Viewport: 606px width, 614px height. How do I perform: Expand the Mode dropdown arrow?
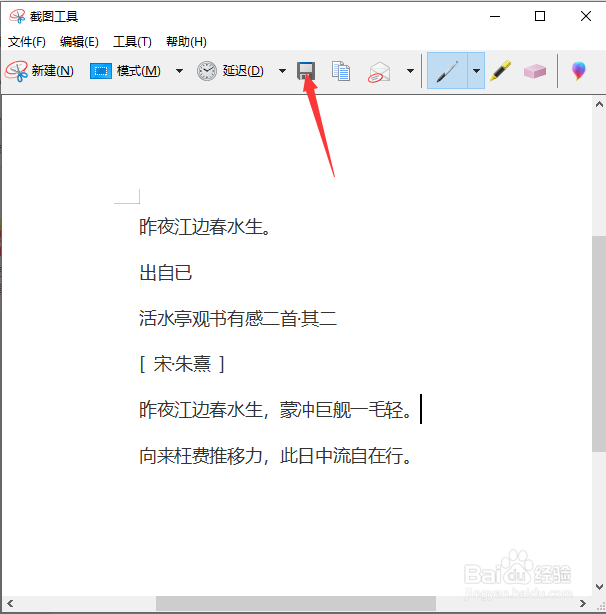[179, 71]
